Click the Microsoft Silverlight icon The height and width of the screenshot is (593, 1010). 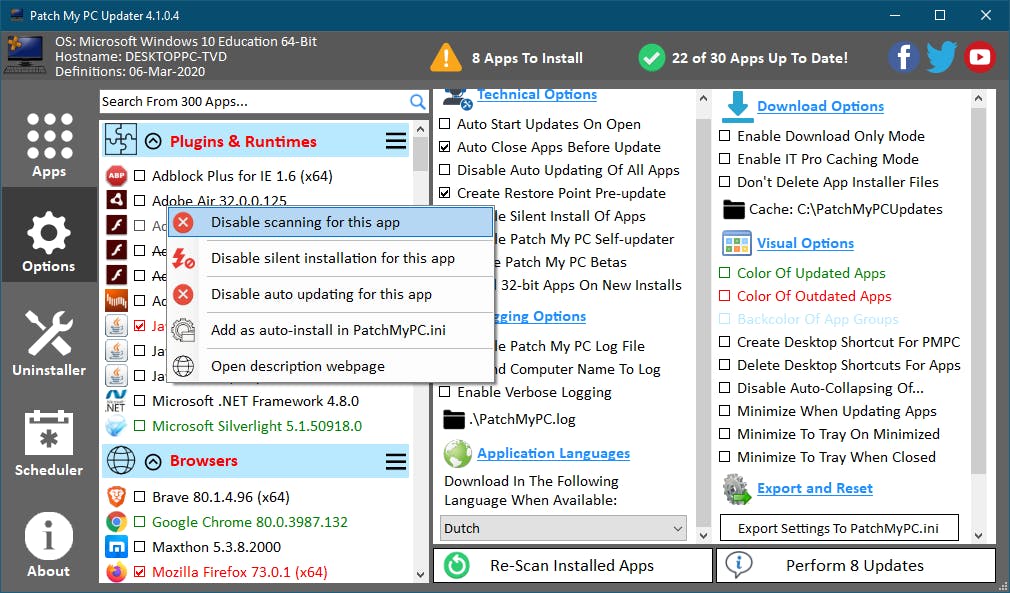(117, 426)
